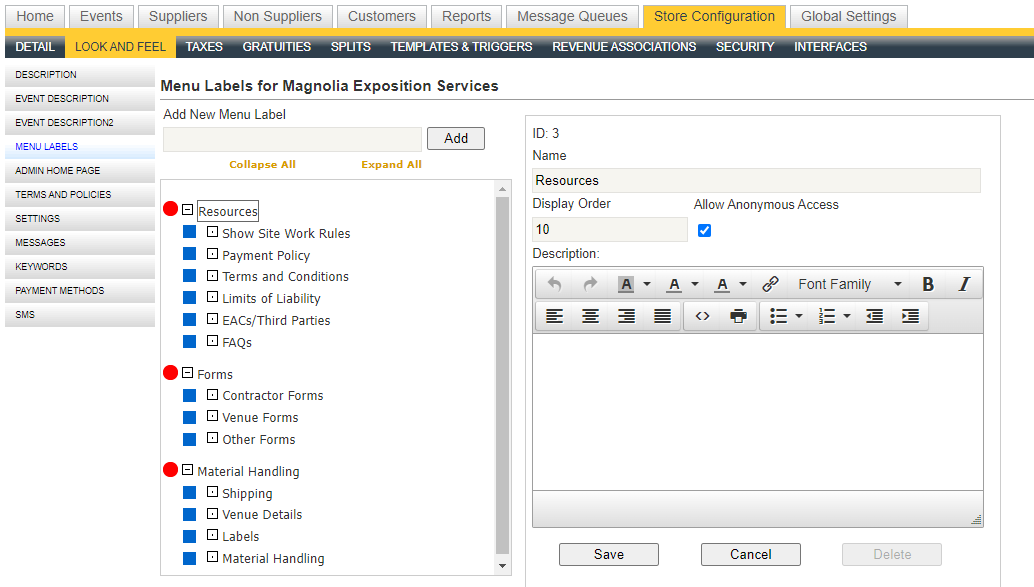1034x587 pixels.
Task: Click the Print icon in the editor
Action: [x=737, y=316]
